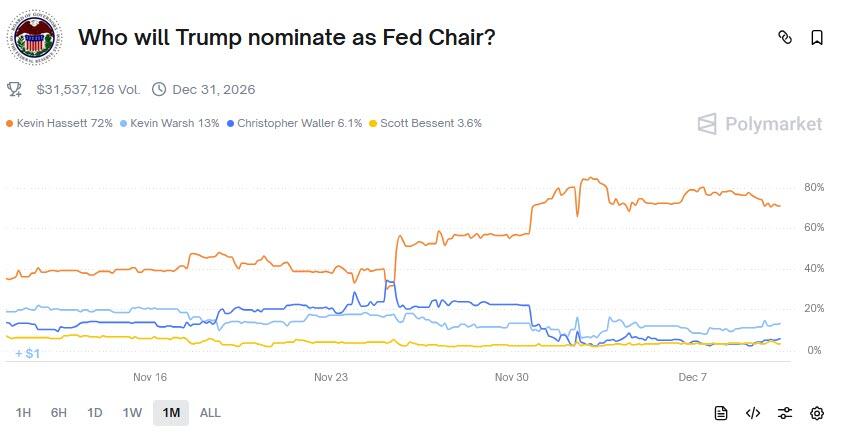846x435 pixels.
Task: Click the Federal Reserve seal thumbnail
Action: (x=35, y=37)
